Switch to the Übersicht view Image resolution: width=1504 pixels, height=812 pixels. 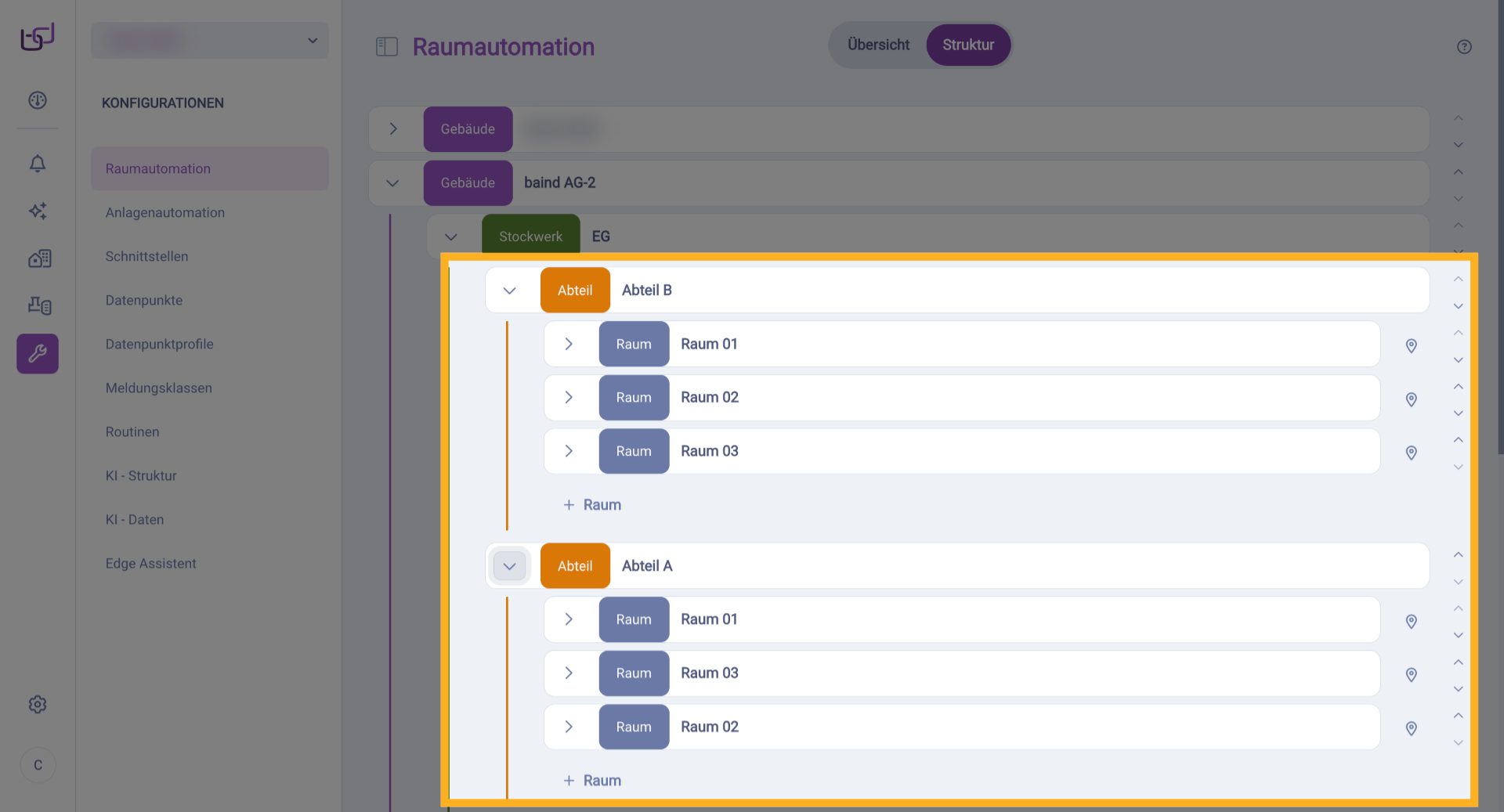click(x=878, y=45)
